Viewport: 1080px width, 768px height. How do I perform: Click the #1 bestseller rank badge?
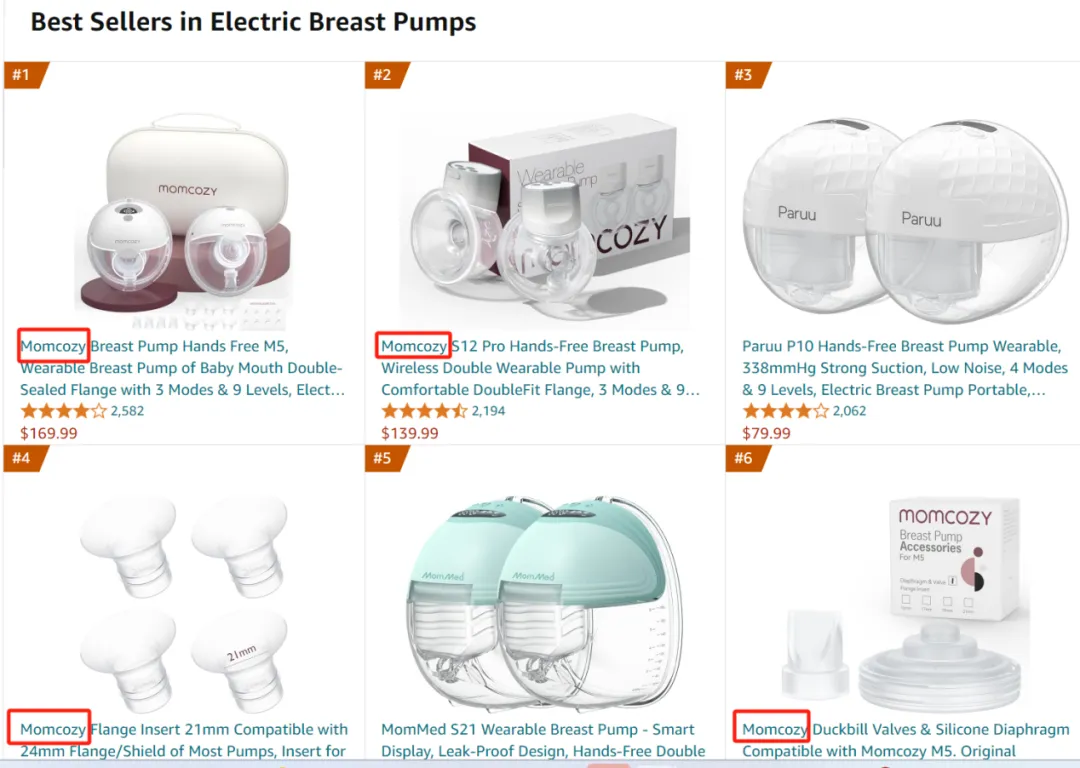pyautogui.click(x=26, y=75)
